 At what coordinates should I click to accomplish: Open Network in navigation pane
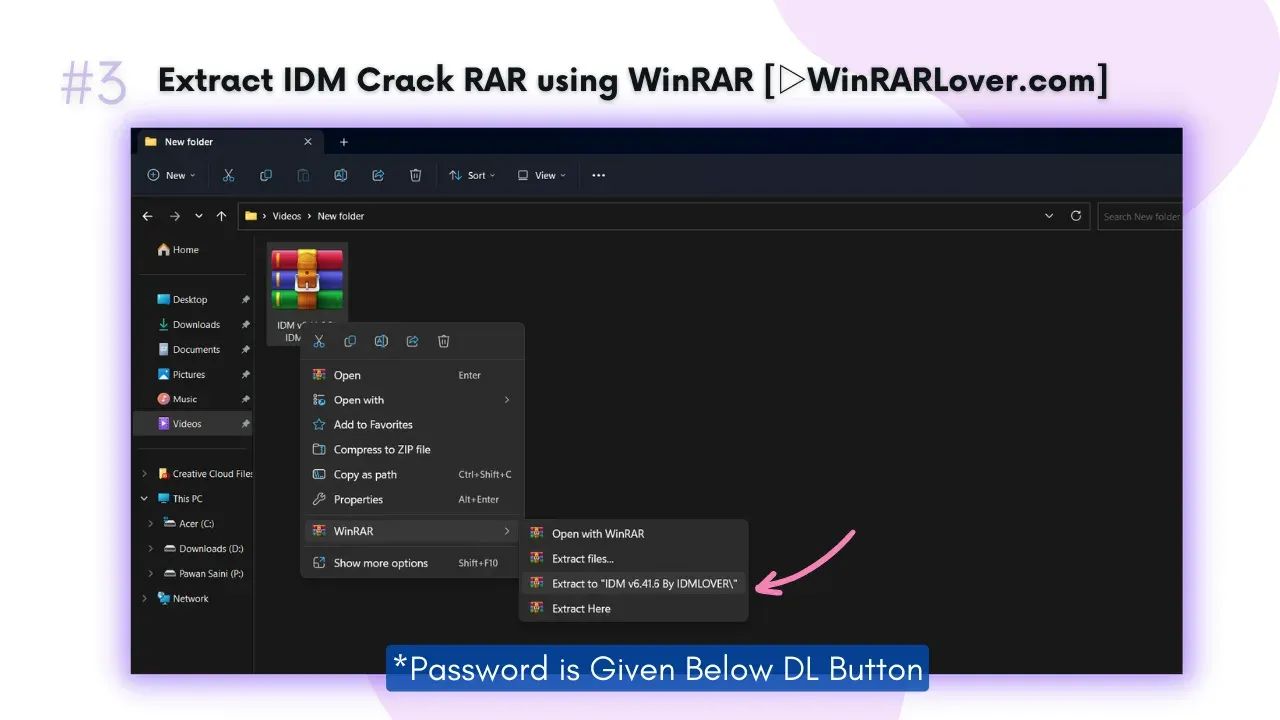pyautogui.click(x=183, y=599)
